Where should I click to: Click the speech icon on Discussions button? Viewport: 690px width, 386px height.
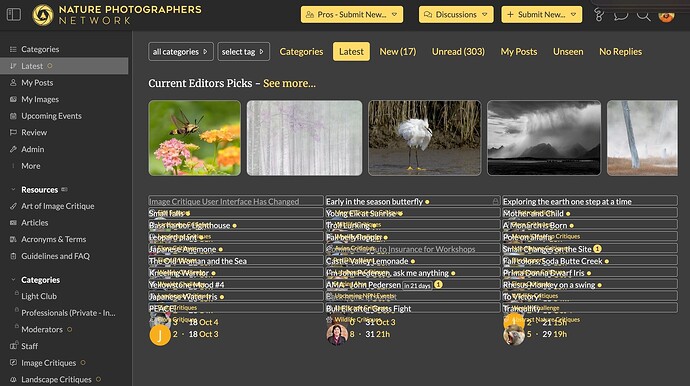pos(428,15)
